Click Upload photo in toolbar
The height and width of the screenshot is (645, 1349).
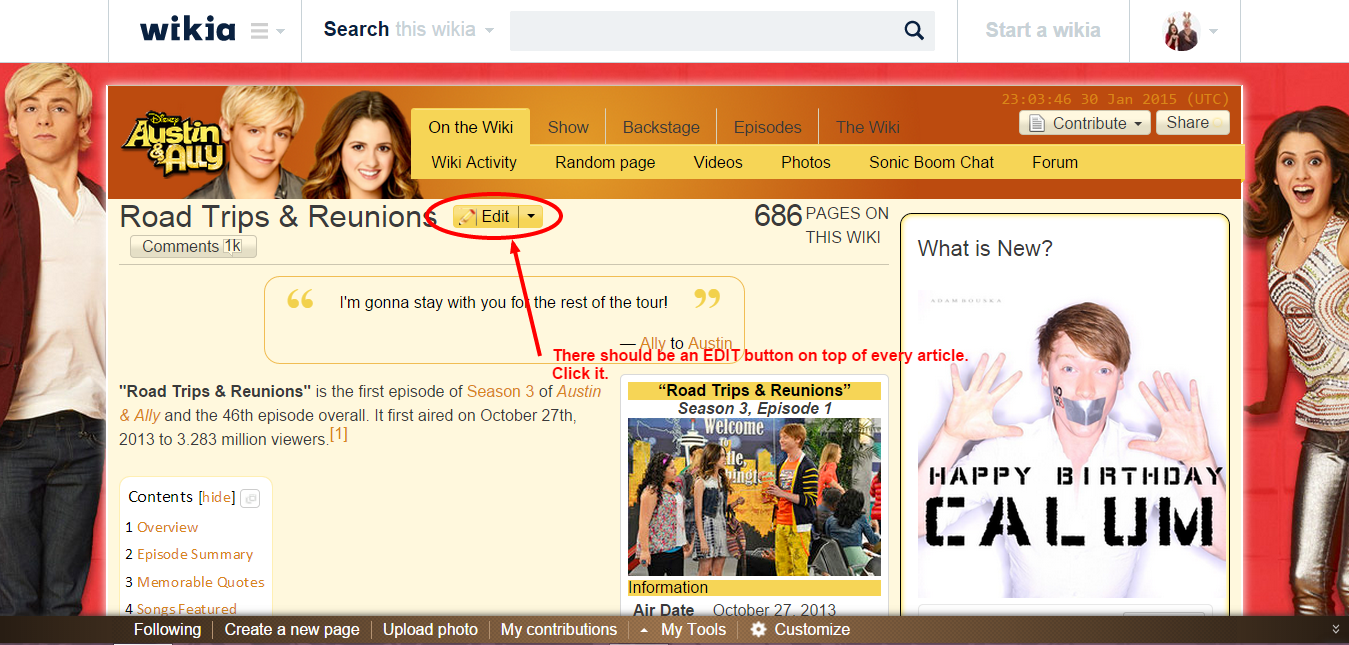[430, 629]
